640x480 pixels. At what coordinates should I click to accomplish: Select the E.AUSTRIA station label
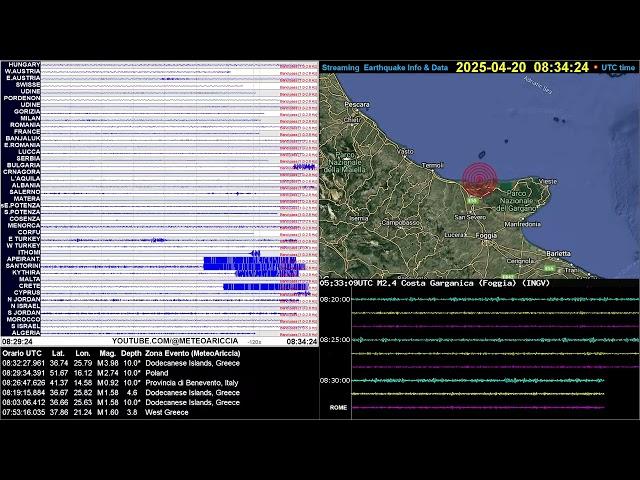pyautogui.click(x=23, y=78)
